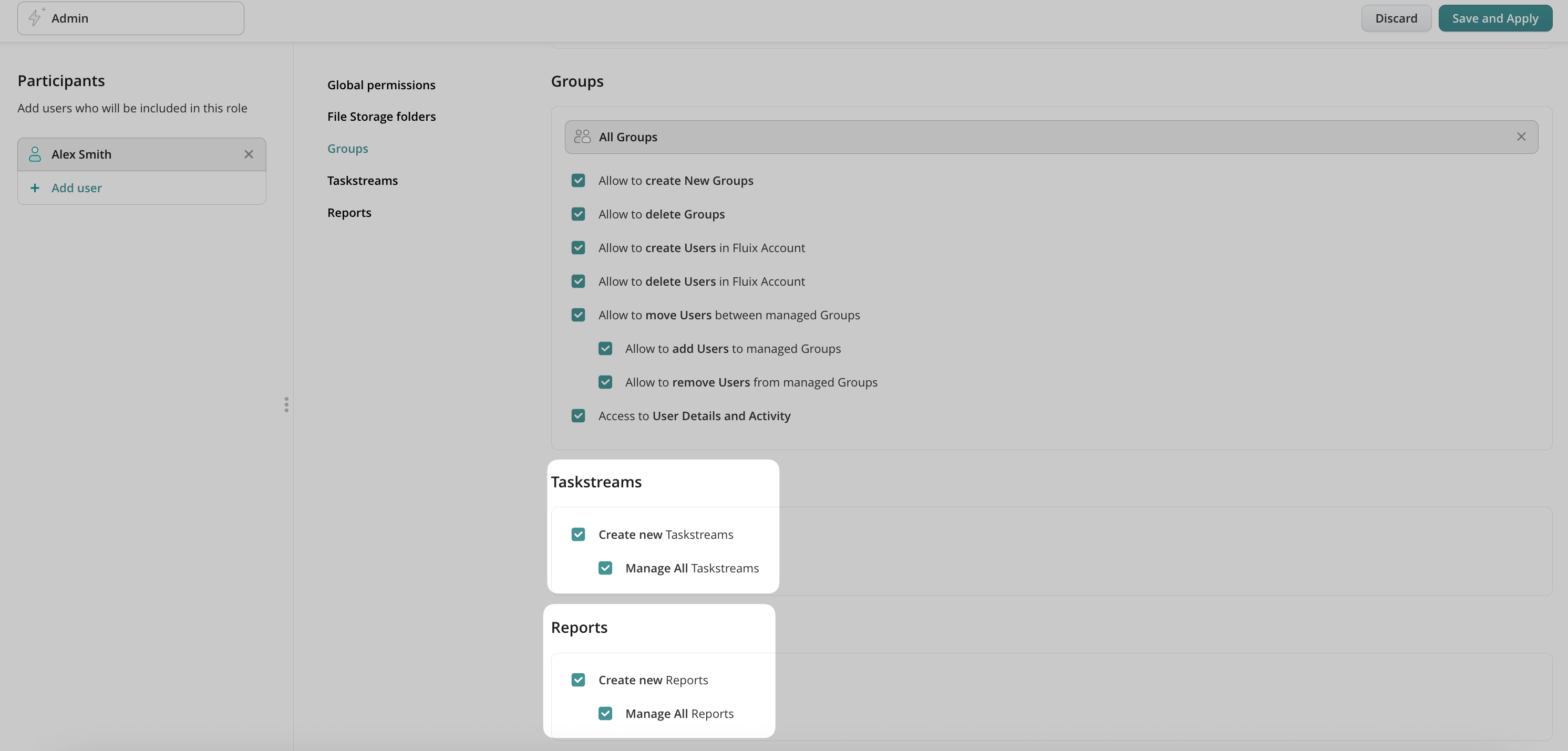Click Alex Smith's user avatar icon
This screenshot has height=751, width=1568.
(x=35, y=154)
